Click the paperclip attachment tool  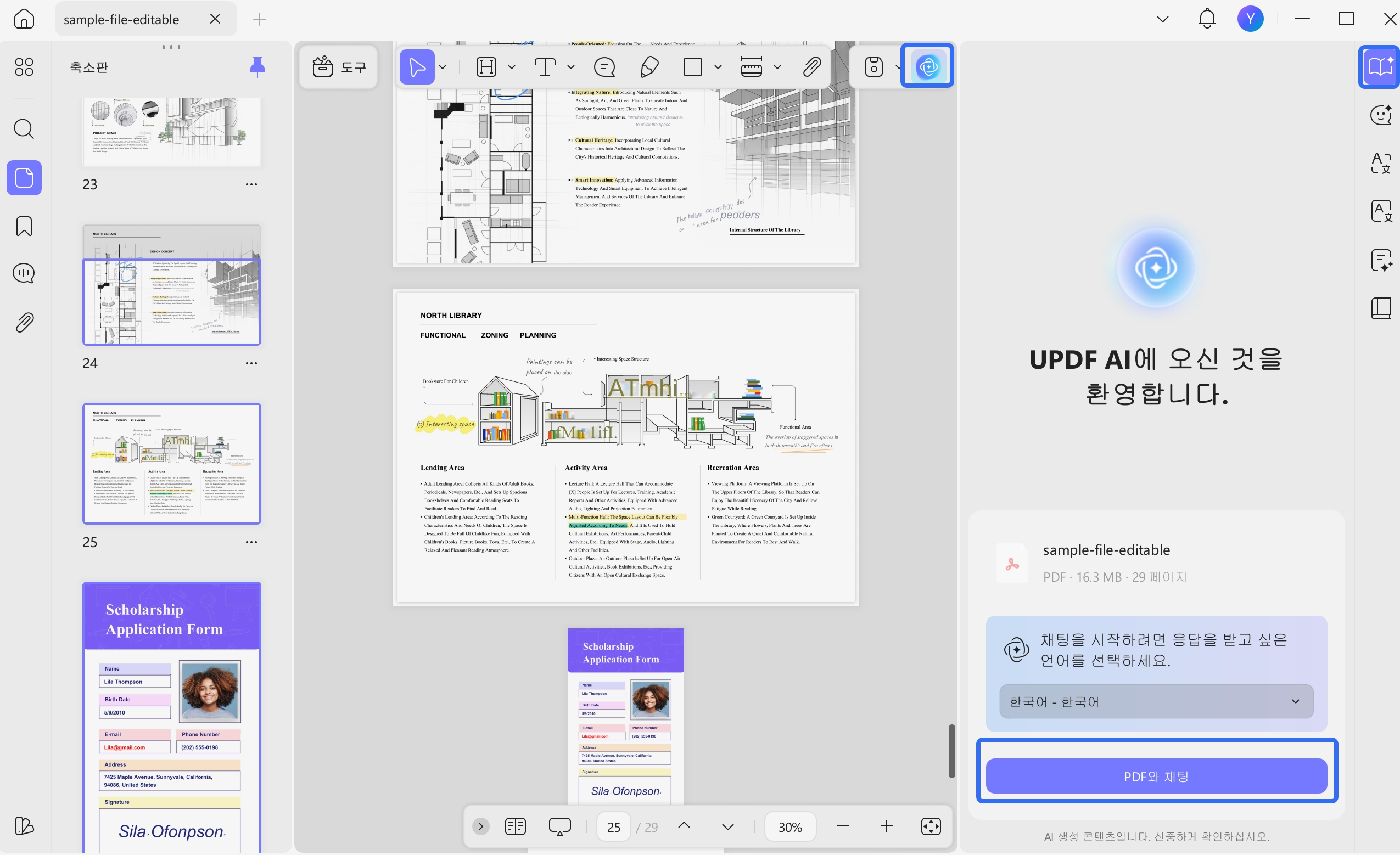coord(811,66)
